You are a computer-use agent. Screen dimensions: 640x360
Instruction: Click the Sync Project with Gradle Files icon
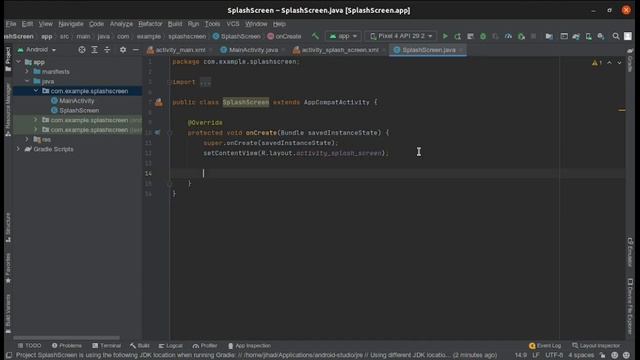pyautogui.click(x=576, y=36)
